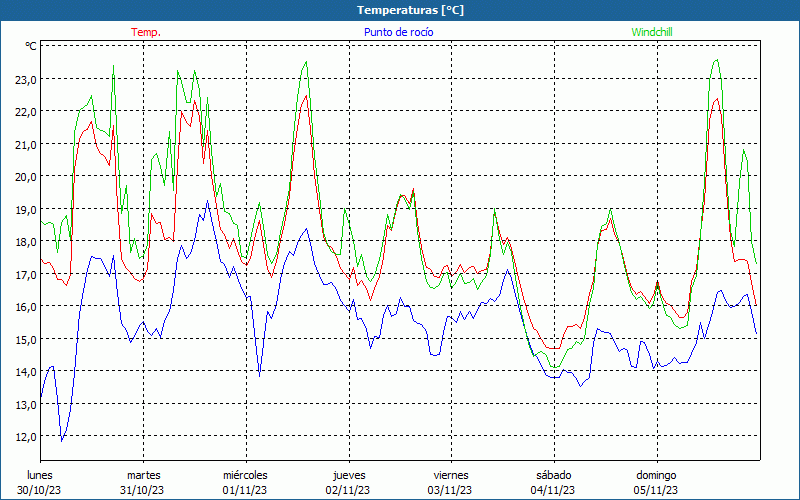This screenshot has height=500, width=800.
Task: Click the 'viernes' day label
Action: point(451,475)
